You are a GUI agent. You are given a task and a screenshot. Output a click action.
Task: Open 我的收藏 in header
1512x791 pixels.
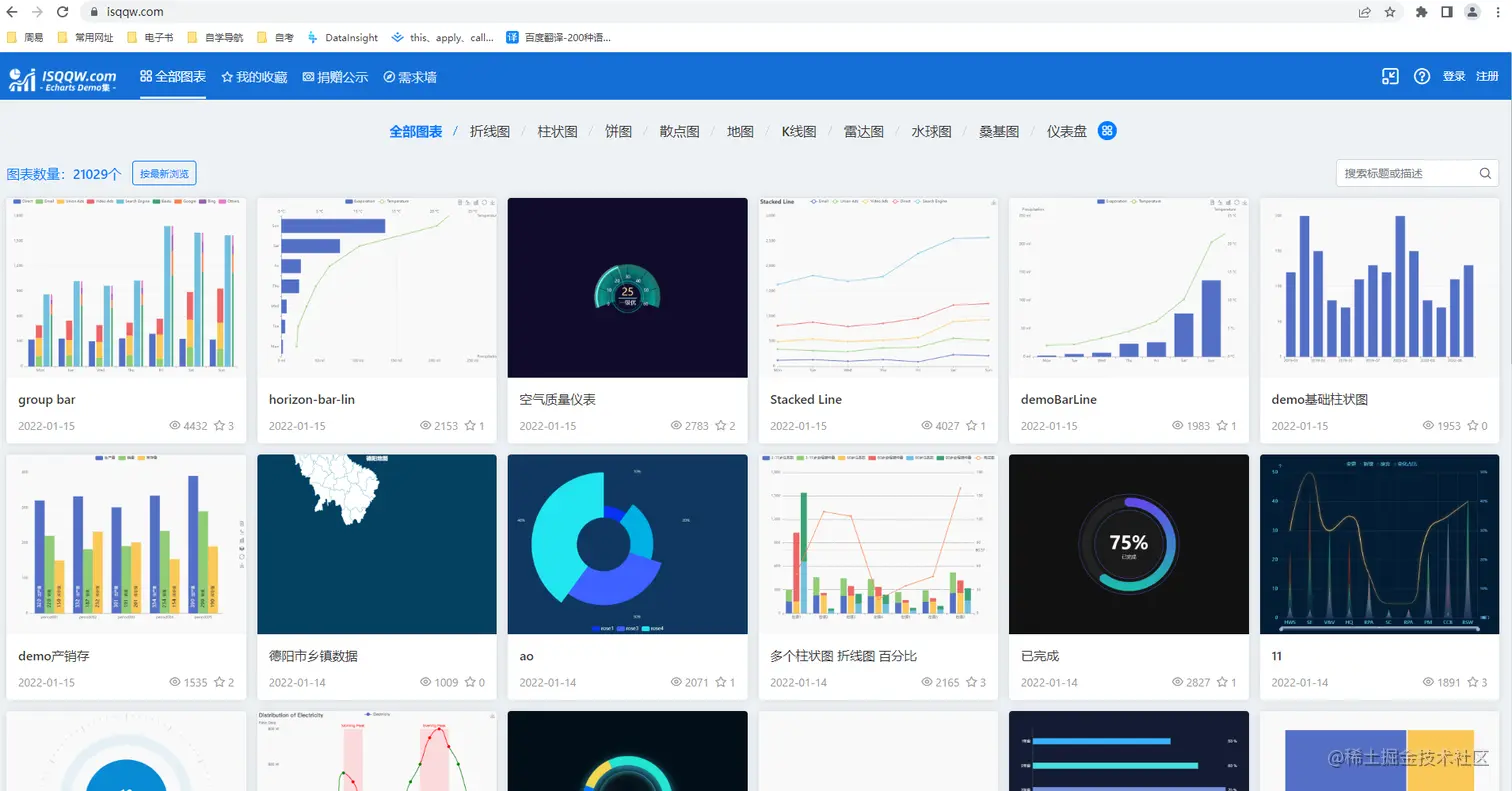(254, 77)
